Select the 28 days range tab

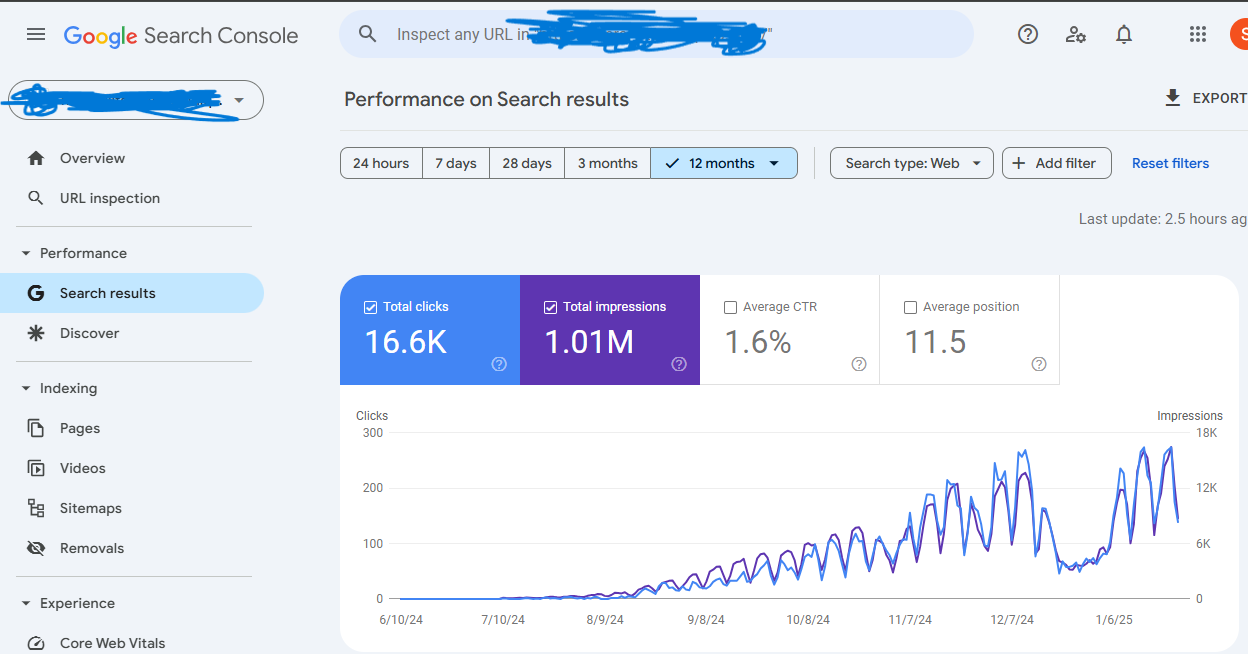pos(527,163)
